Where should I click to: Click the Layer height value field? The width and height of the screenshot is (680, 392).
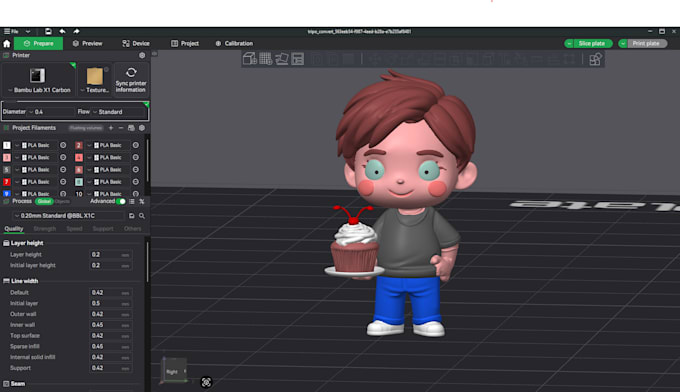111,255
